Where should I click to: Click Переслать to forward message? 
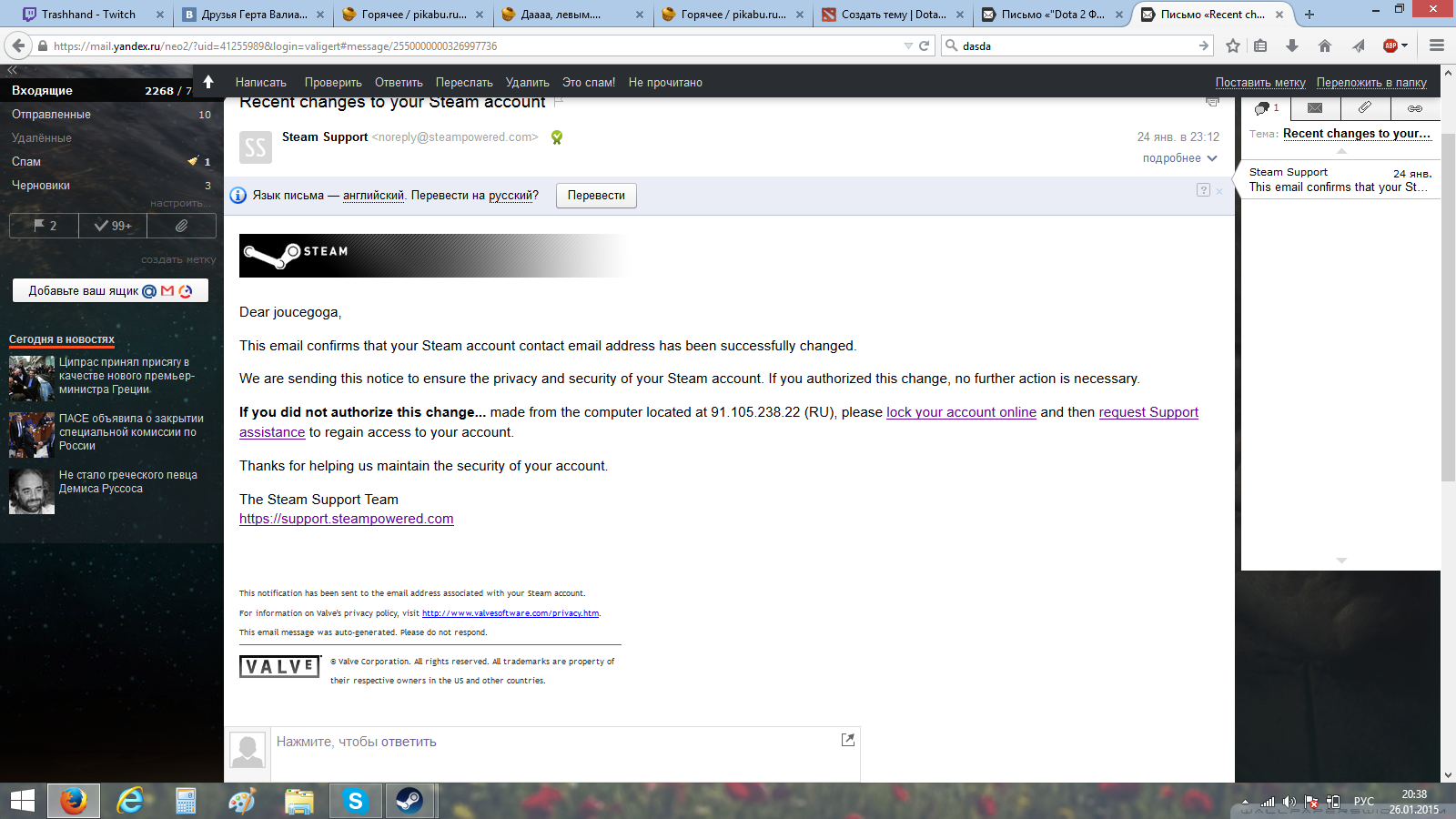pos(464,82)
